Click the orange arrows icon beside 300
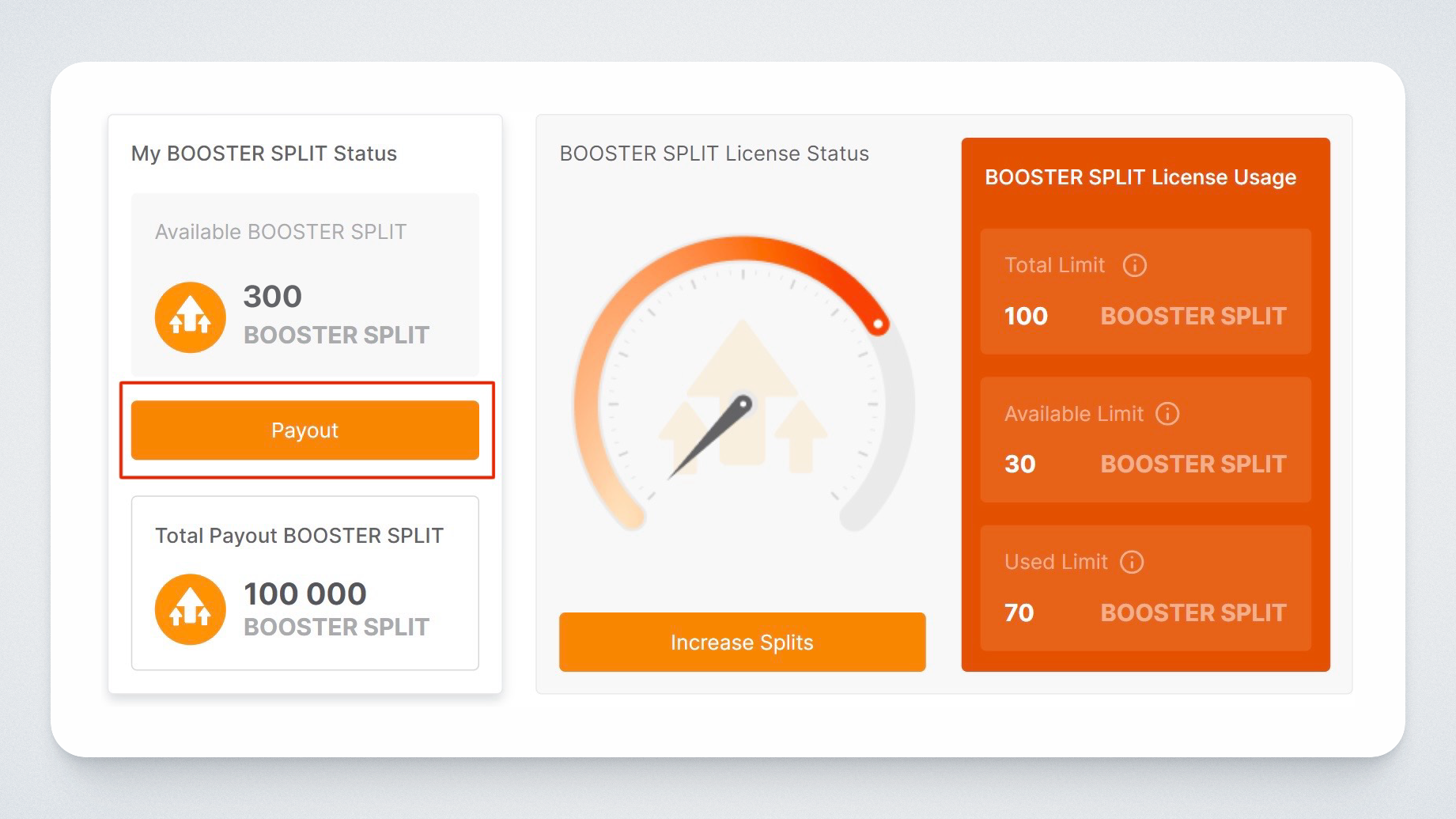 190,317
